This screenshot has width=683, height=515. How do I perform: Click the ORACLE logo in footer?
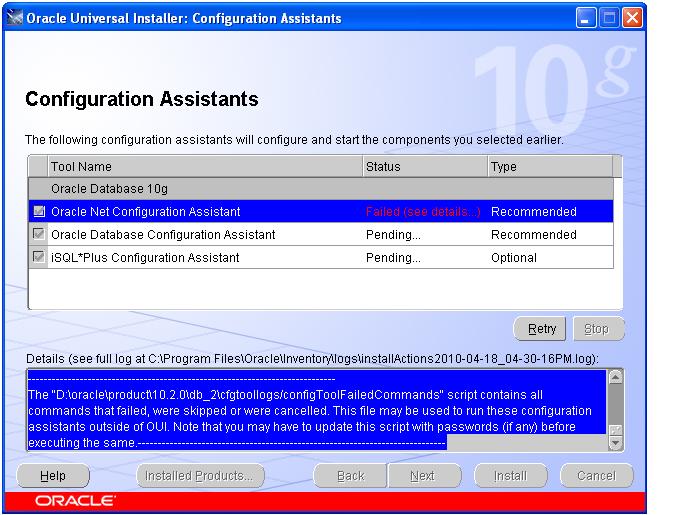click(75, 501)
